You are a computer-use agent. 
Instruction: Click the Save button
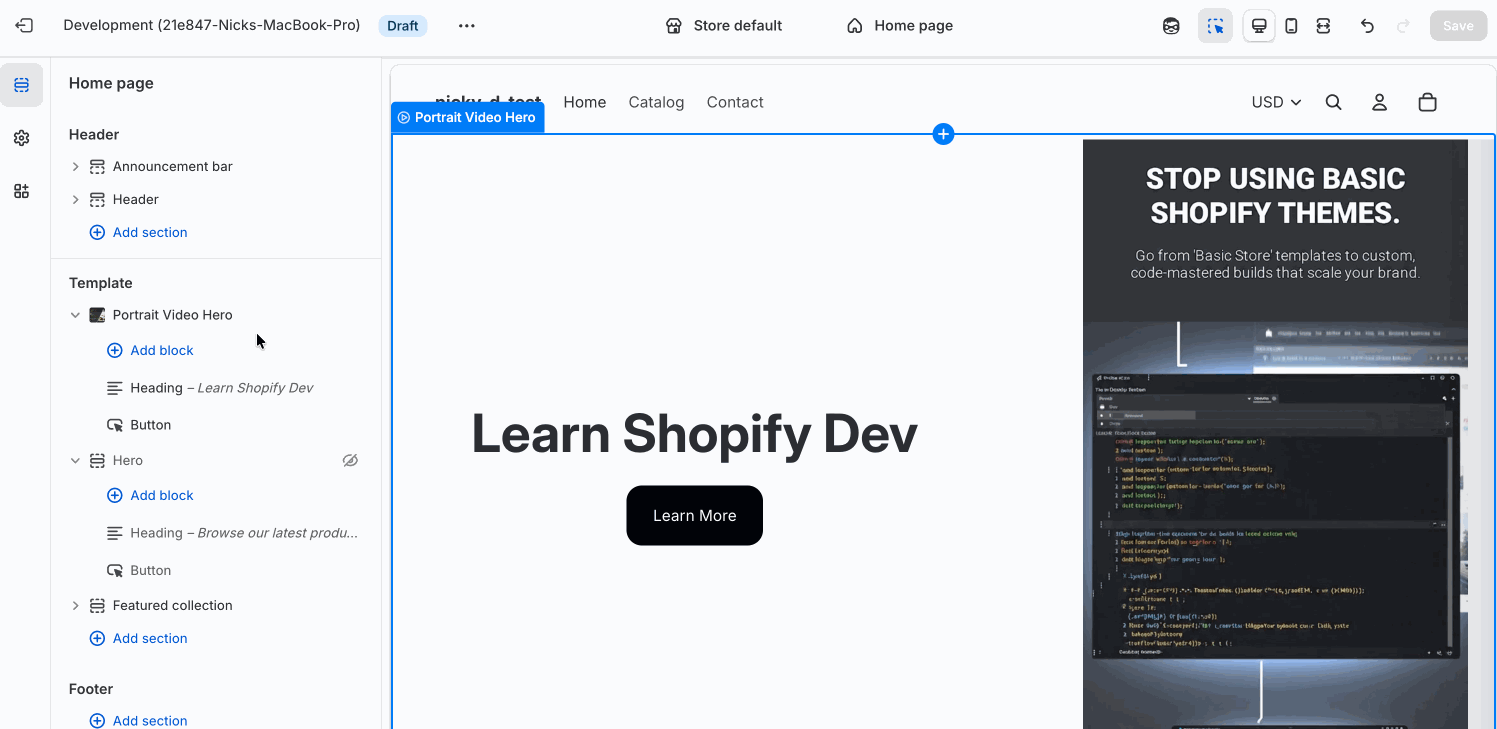[x=1458, y=26]
